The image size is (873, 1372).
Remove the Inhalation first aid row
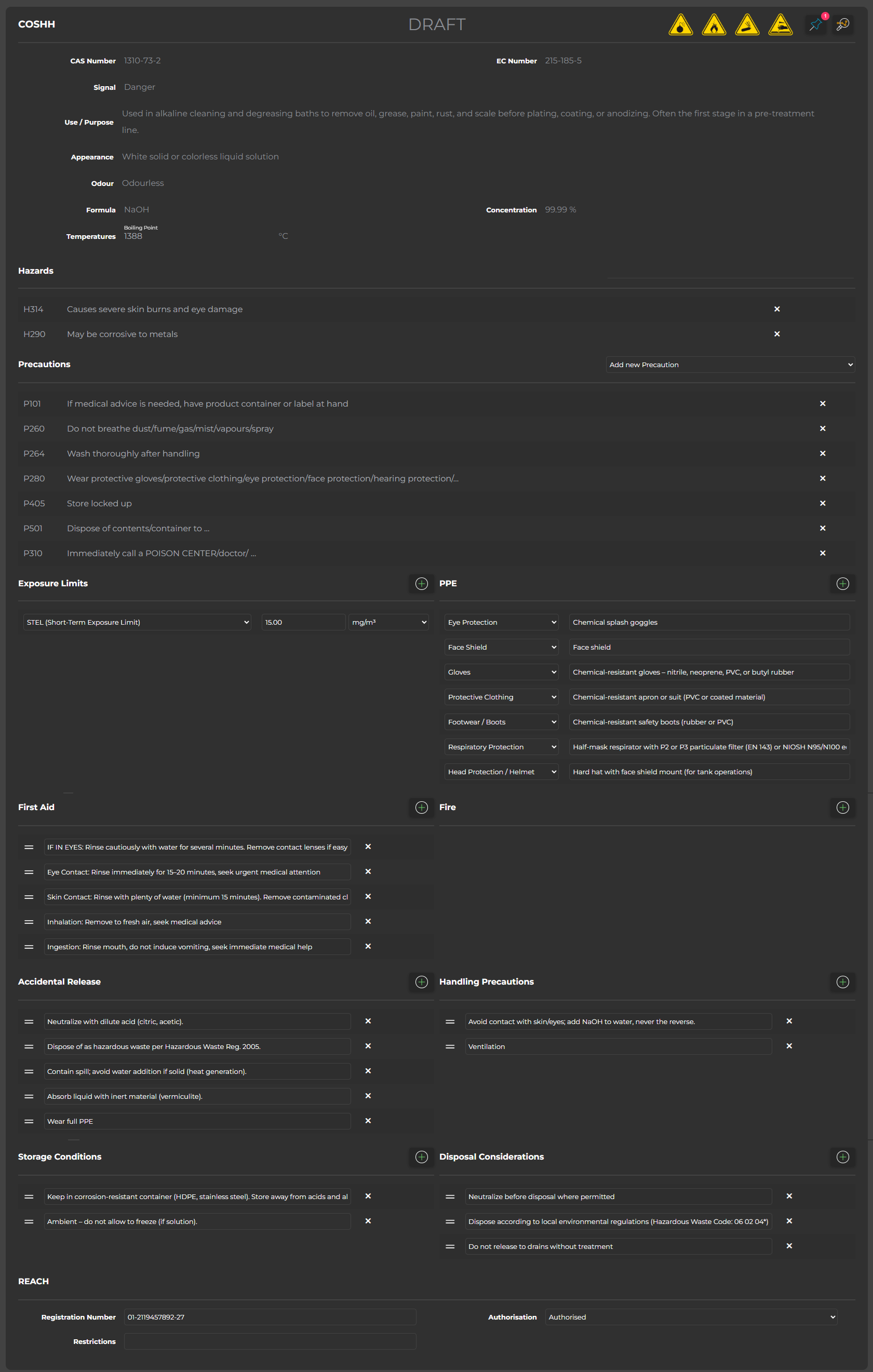[368, 922]
